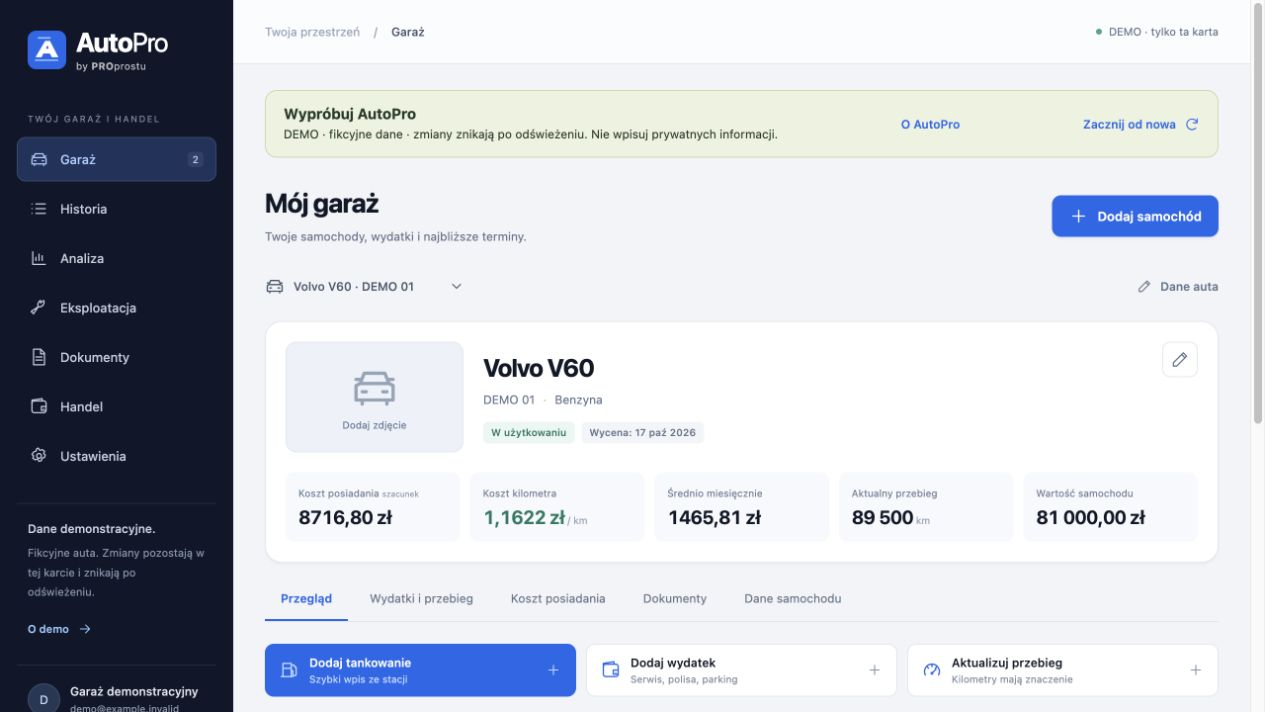Select the Dane samochodu tab
1265x712 pixels.
pyautogui.click(x=792, y=598)
